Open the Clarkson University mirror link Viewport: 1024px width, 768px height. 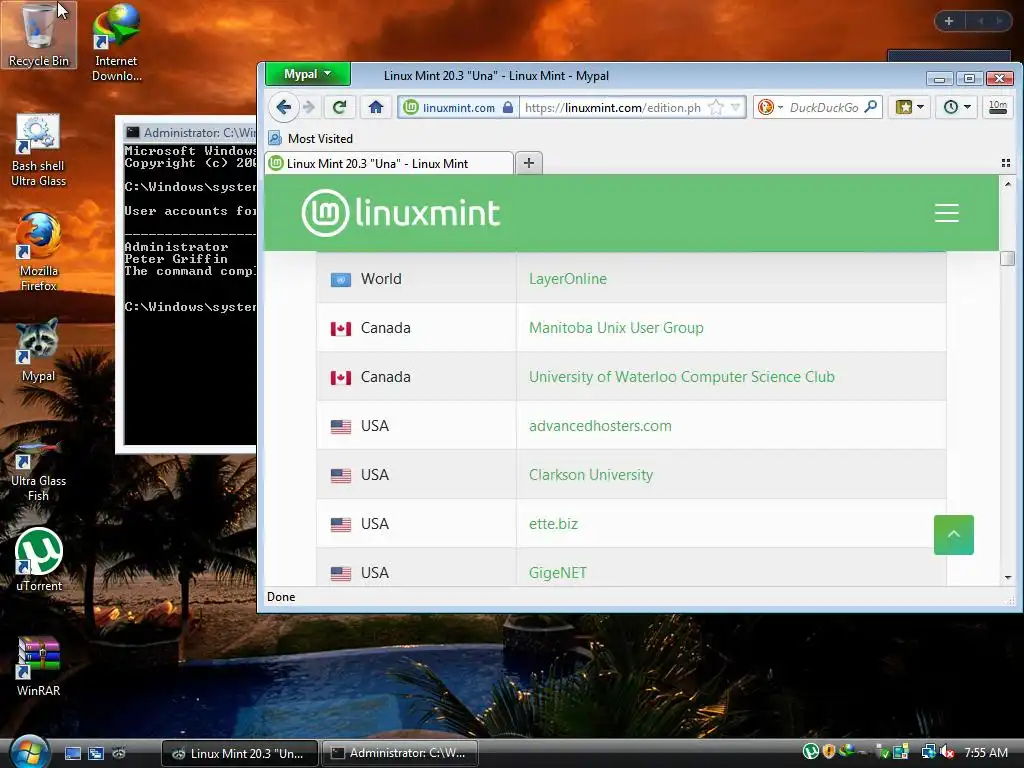click(590, 475)
